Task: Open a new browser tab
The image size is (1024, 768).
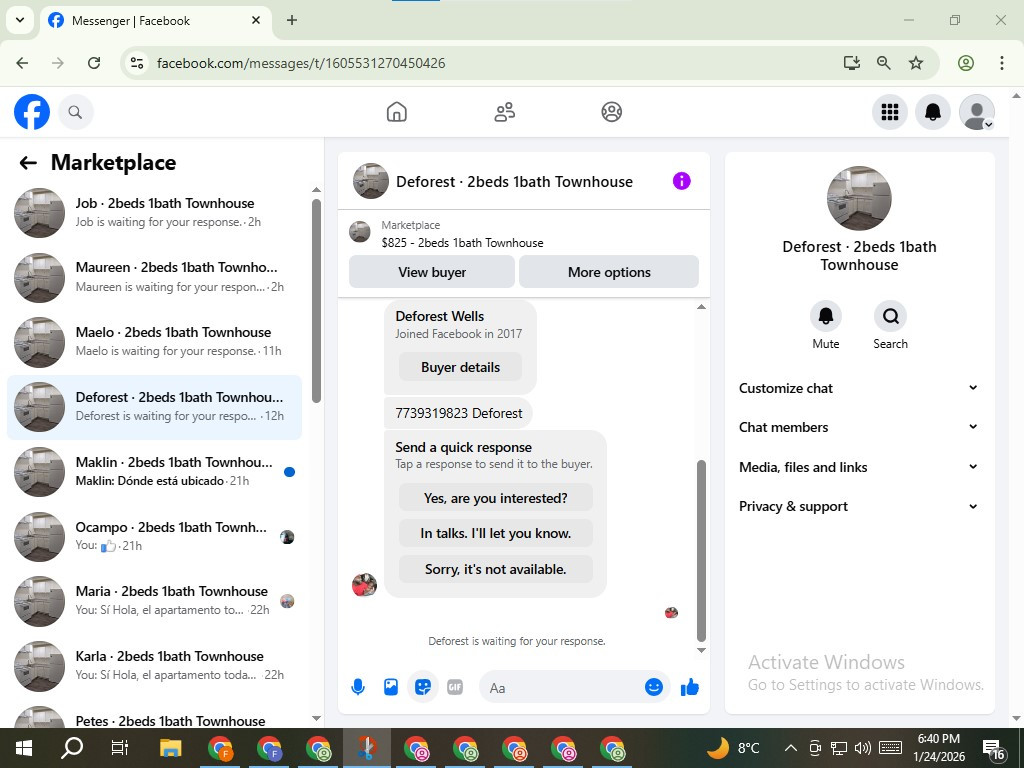Action: coord(292,20)
